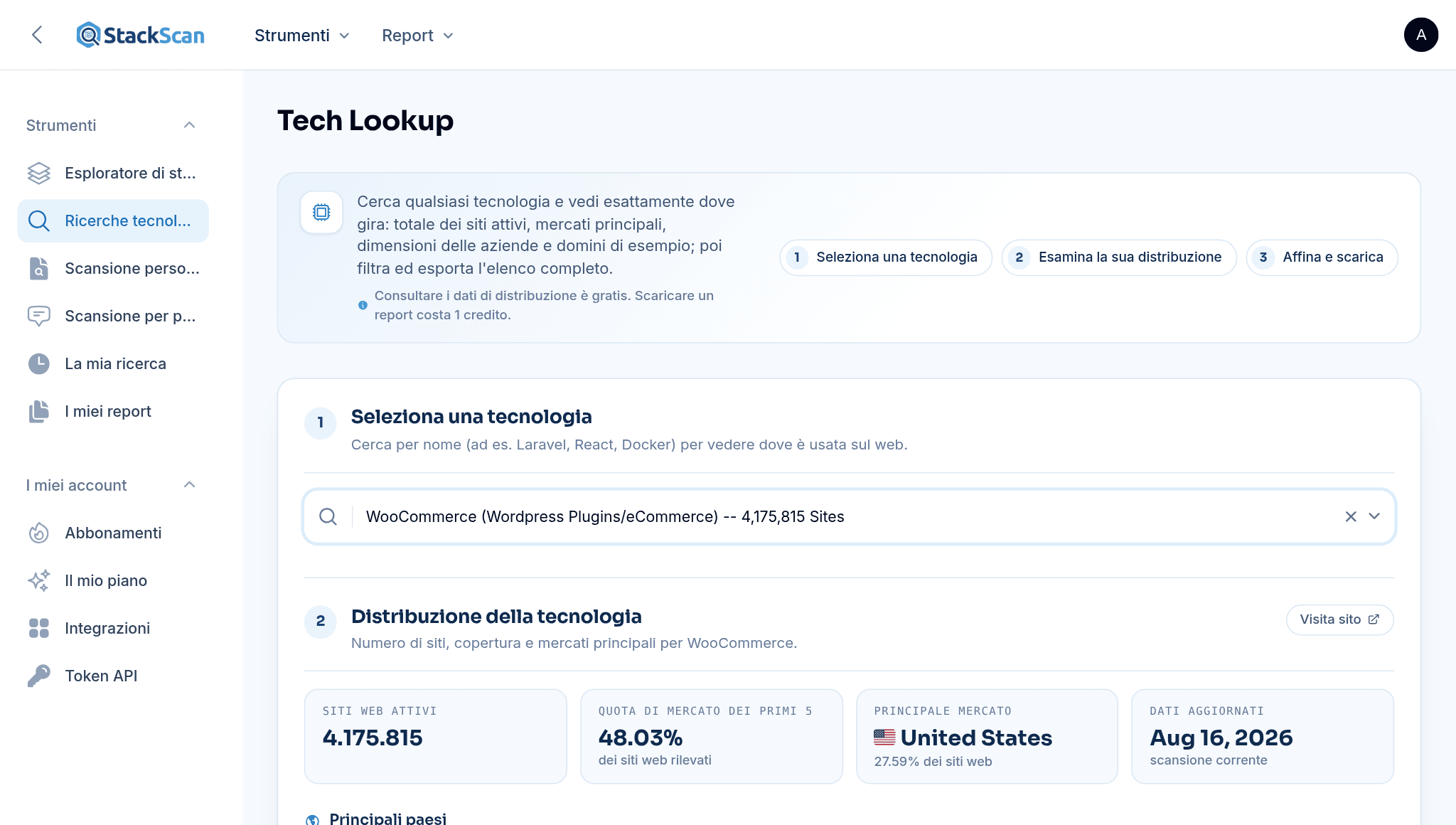Open the Report top menu

417,36
